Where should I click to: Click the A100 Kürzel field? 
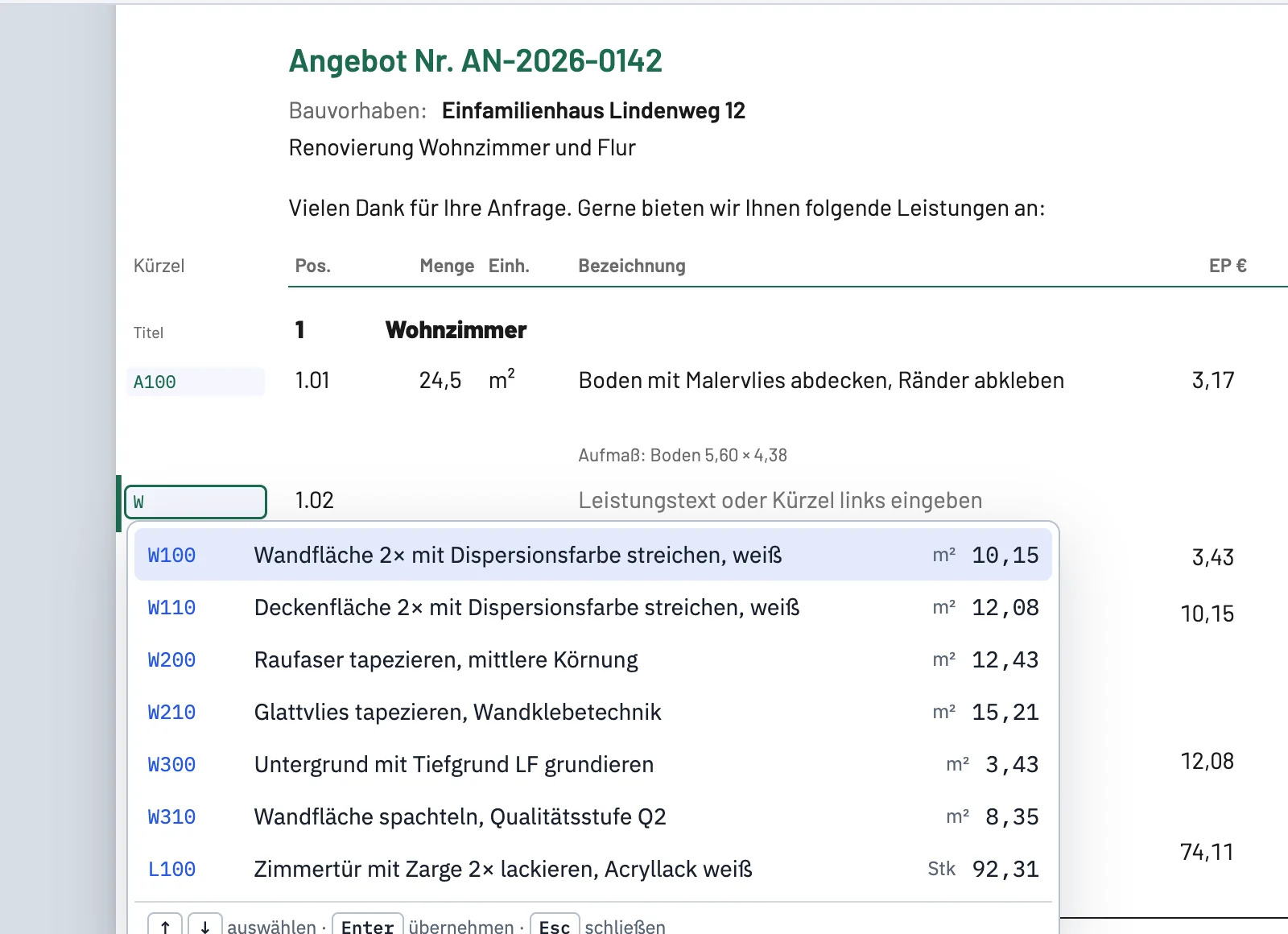196,382
